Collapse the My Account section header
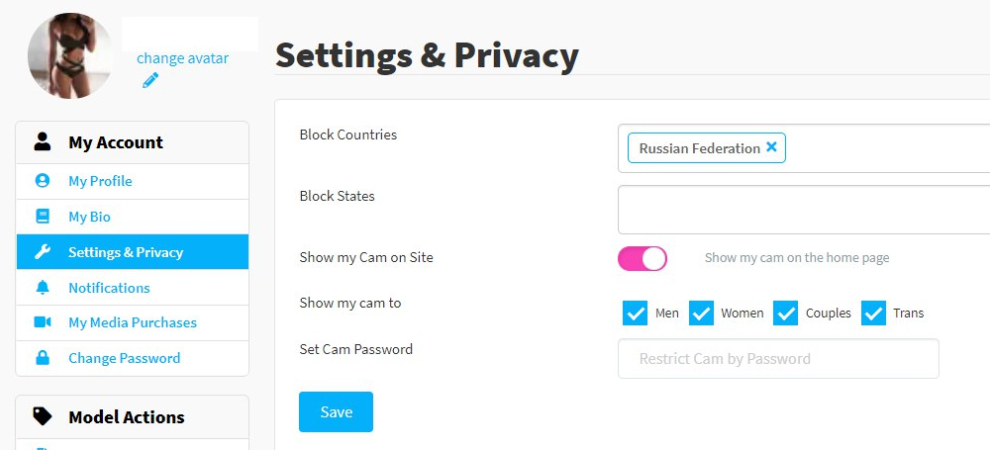The height and width of the screenshot is (467, 990). click(x=132, y=143)
